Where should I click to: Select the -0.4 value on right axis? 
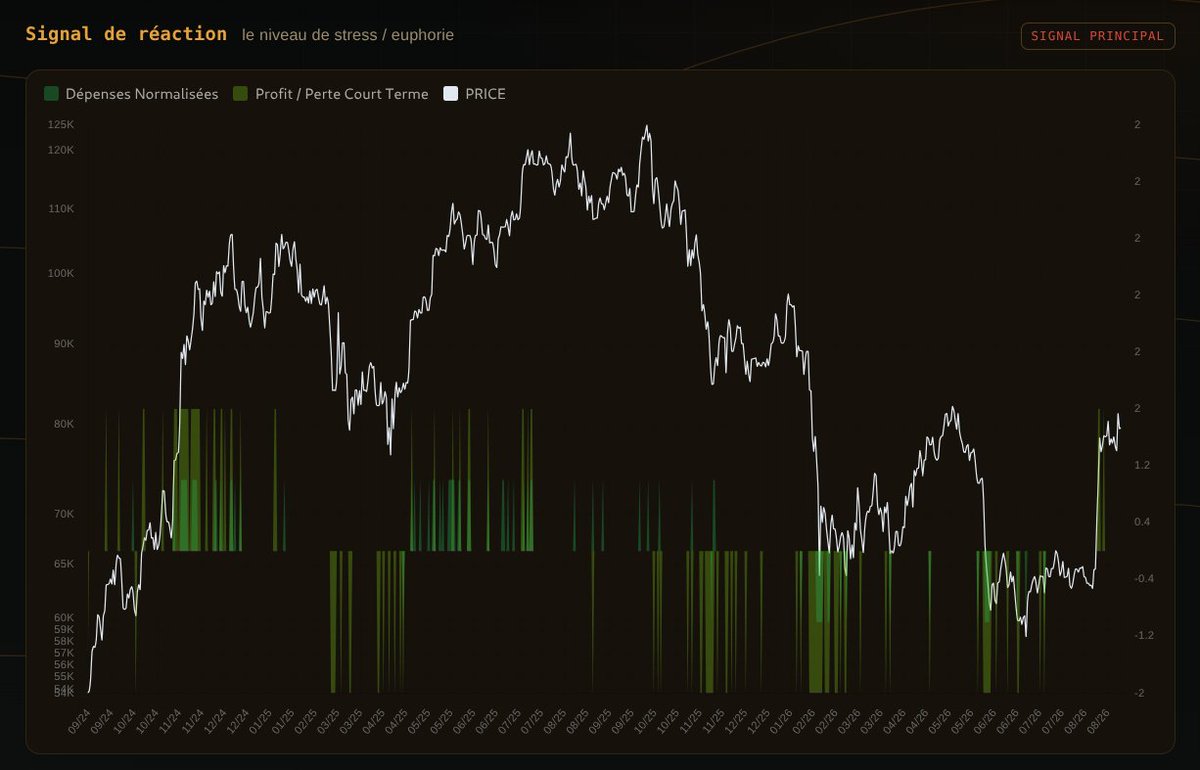[x=1144, y=579]
